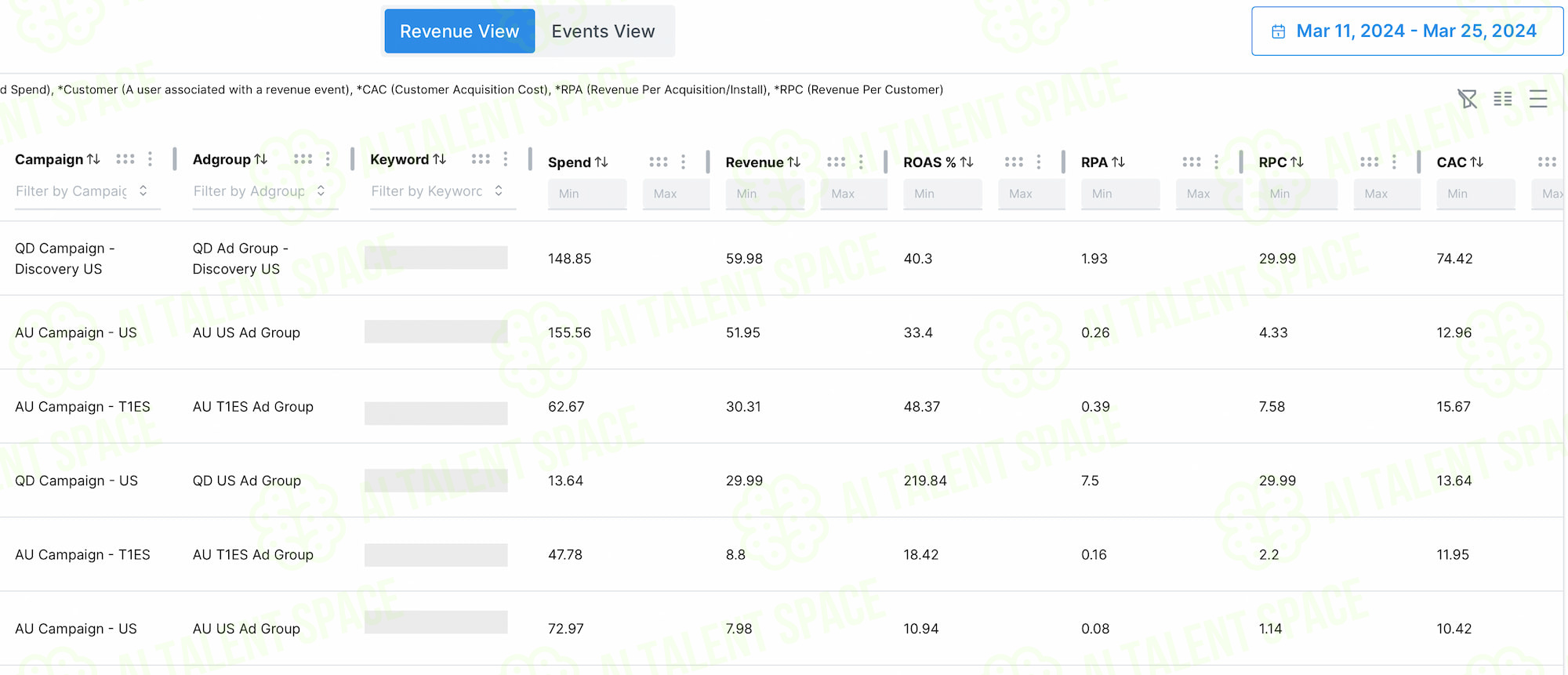Click Revenue column drag-handle dots
This screenshot has width=1568, height=675.
pos(837,161)
